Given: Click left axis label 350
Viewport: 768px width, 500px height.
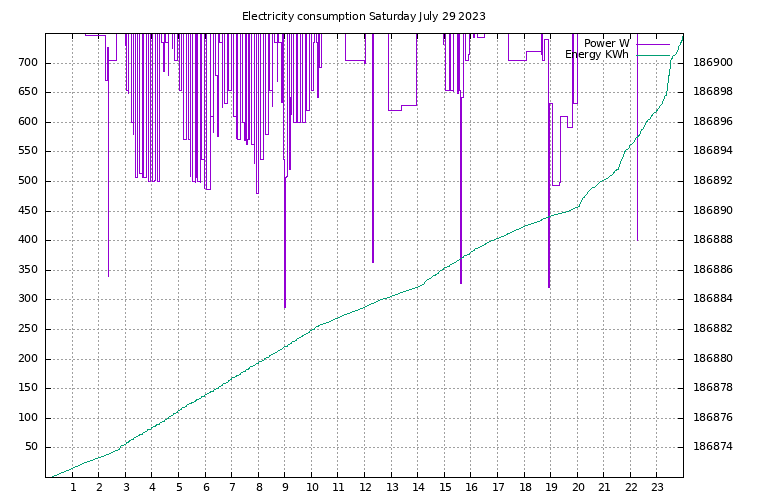Looking at the screenshot, I should pyautogui.click(x=28, y=270).
